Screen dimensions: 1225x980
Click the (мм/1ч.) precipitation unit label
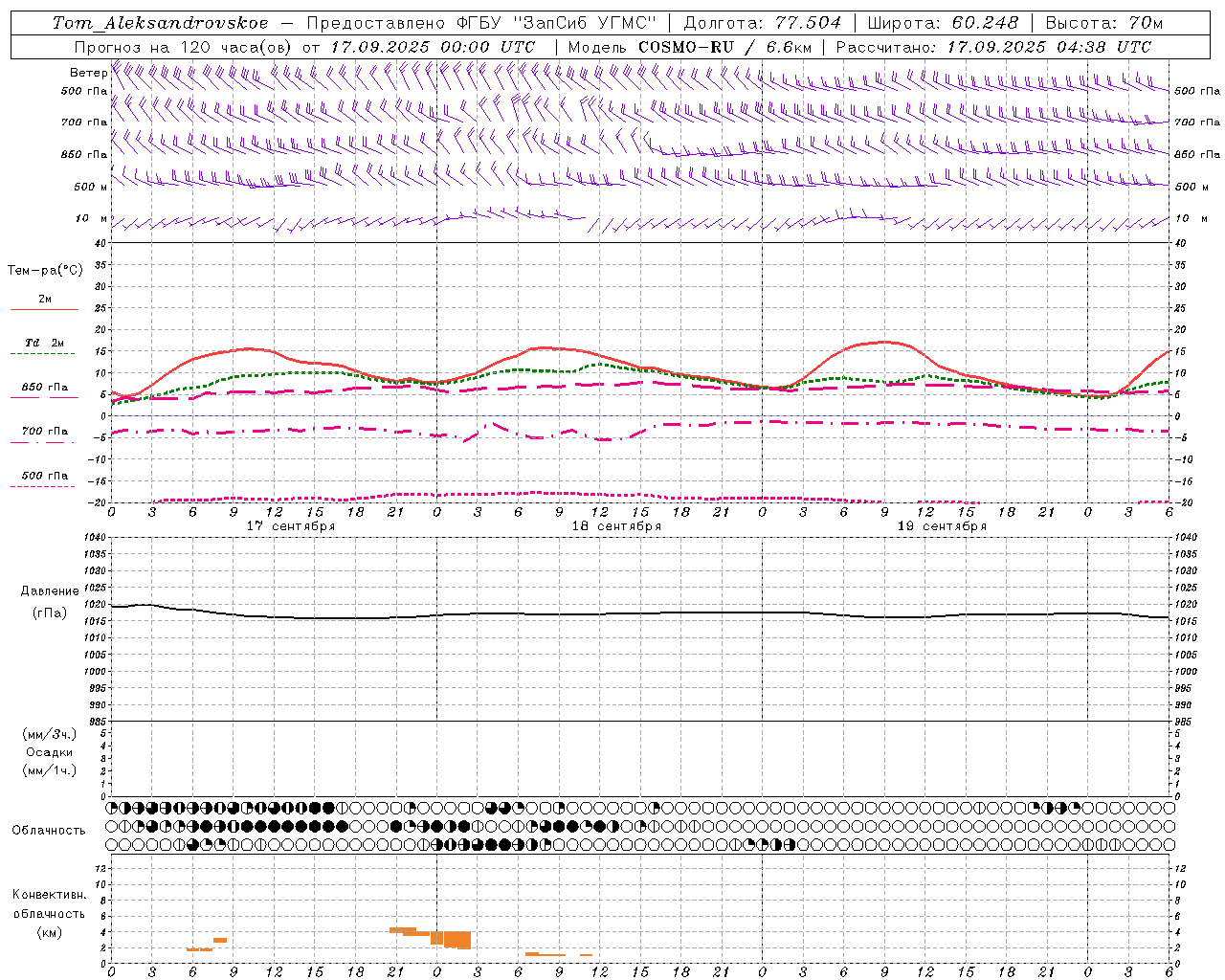point(50,770)
